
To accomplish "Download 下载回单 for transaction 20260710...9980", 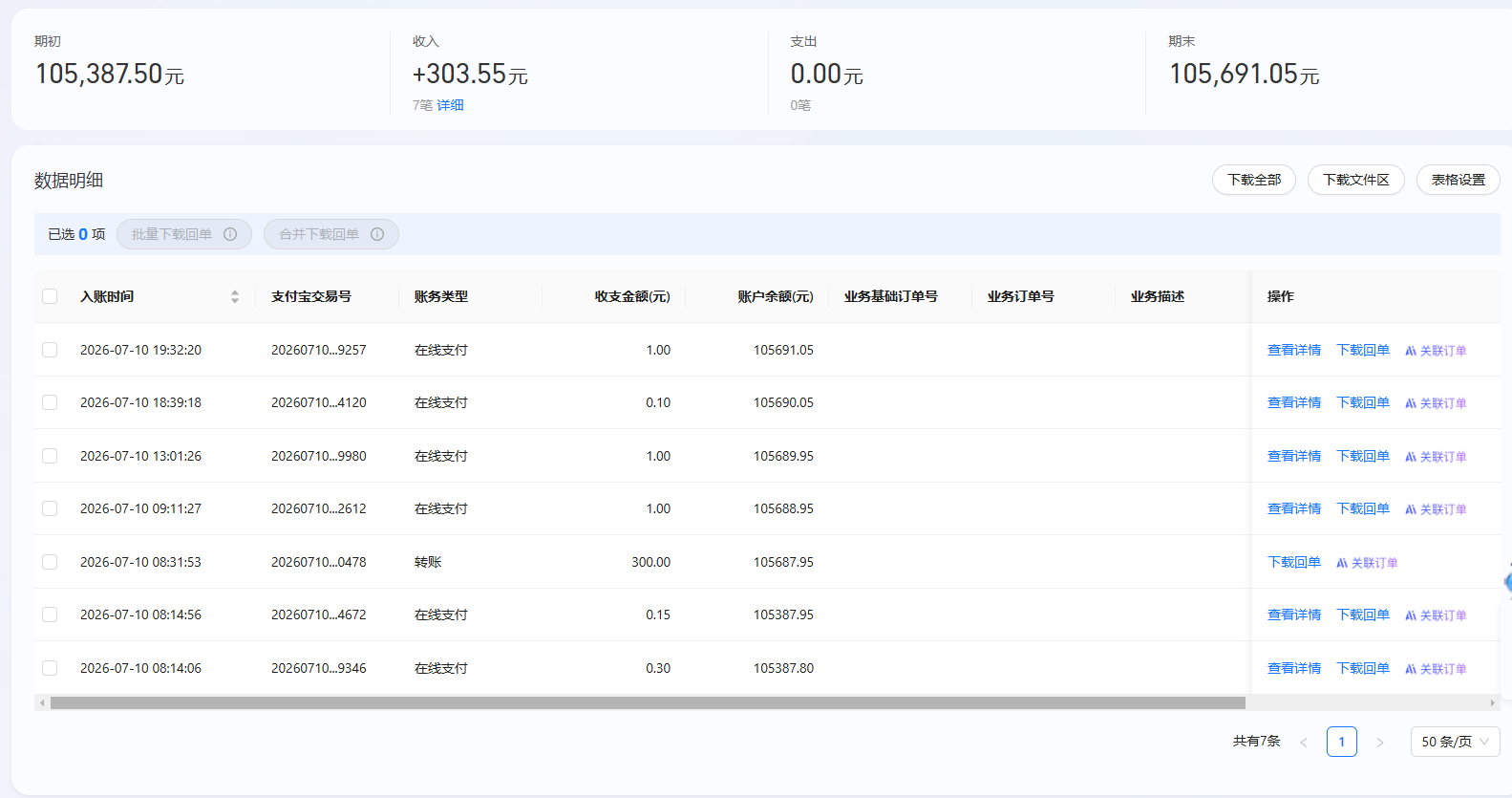I will click(1363, 456).
